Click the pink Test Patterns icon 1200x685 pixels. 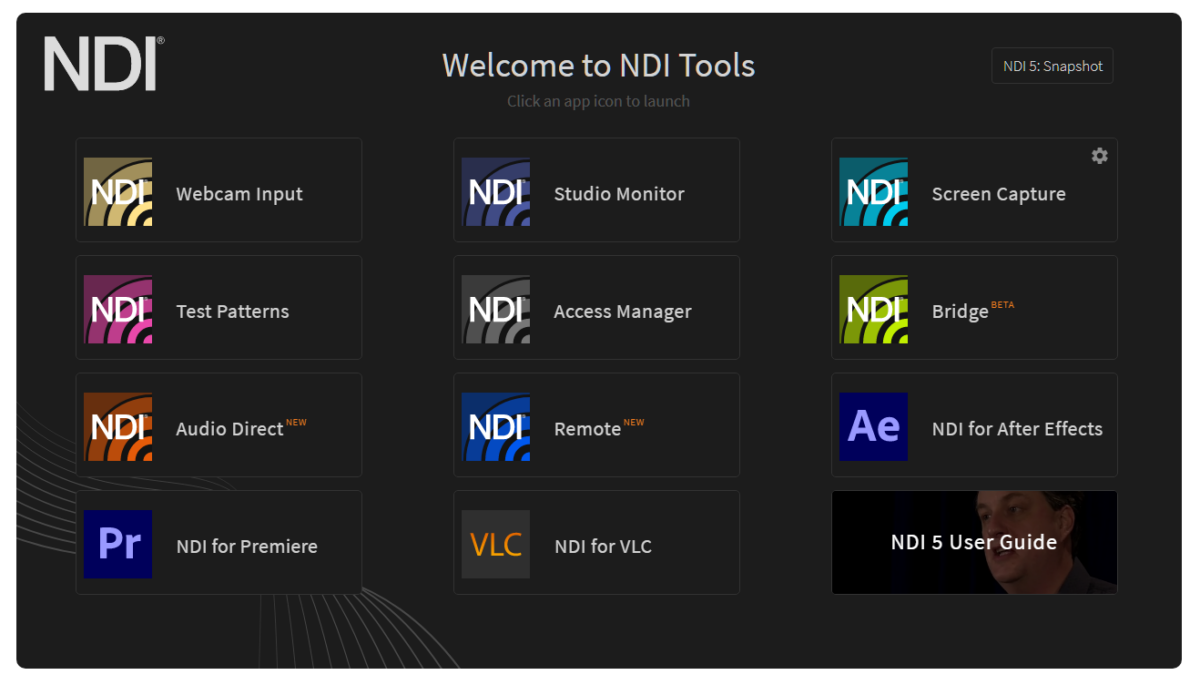point(118,310)
